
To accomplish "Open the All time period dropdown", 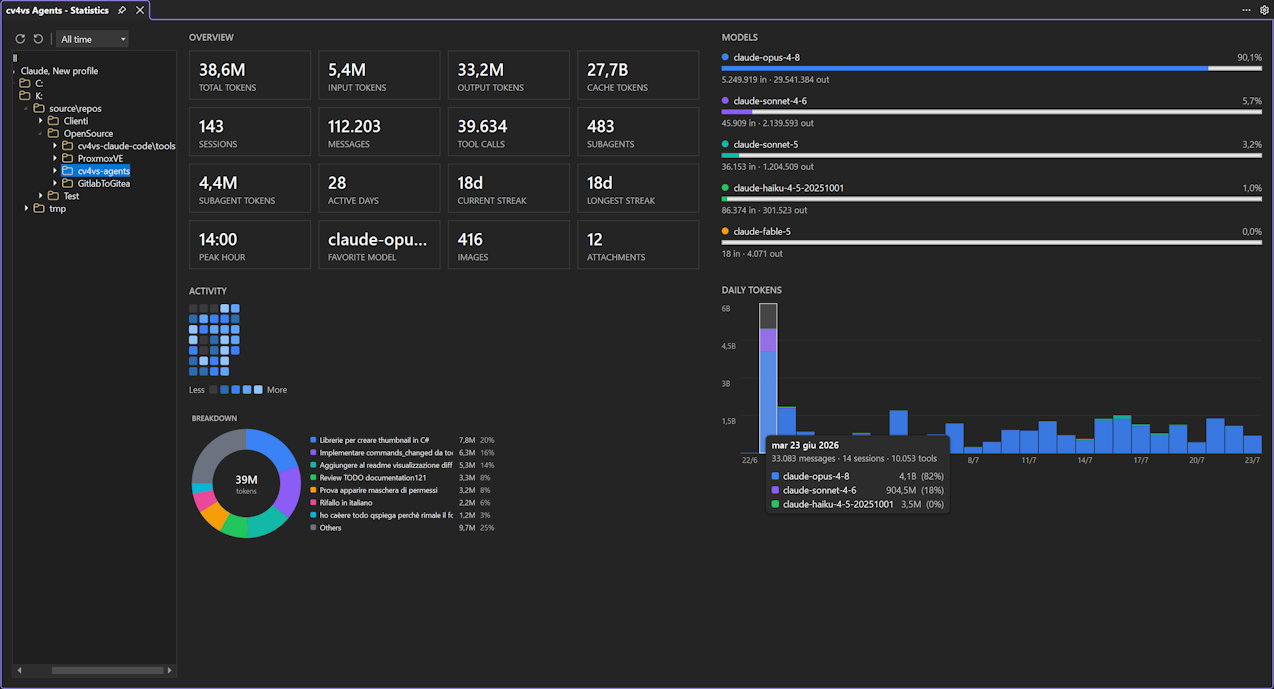I will coord(93,39).
